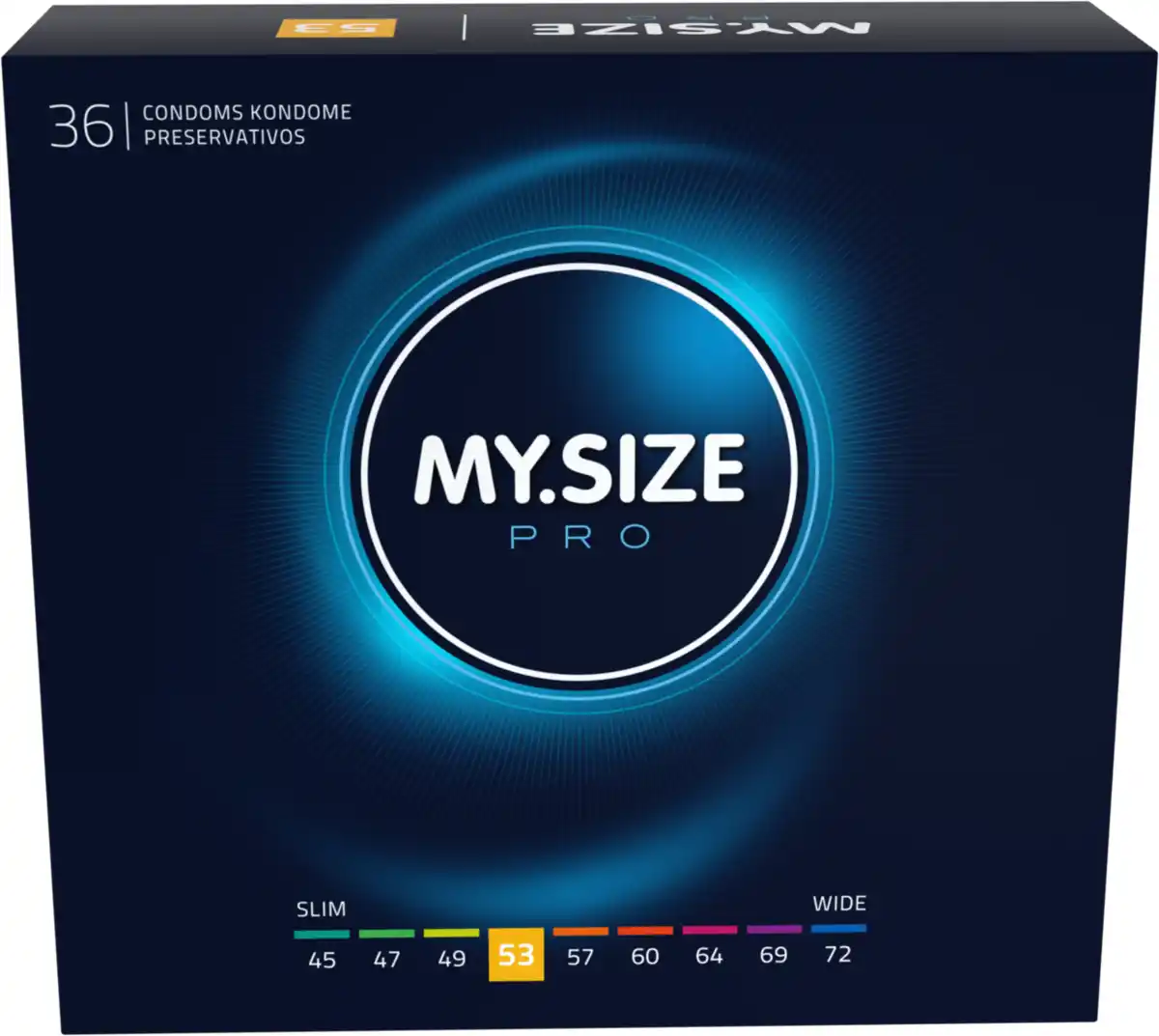Select the highlighted yellow 53 size box

516,955
